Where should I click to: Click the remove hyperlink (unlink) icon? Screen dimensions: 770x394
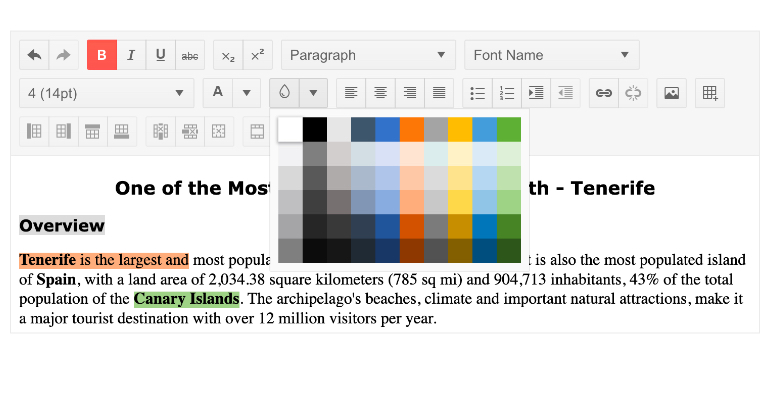click(x=633, y=93)
